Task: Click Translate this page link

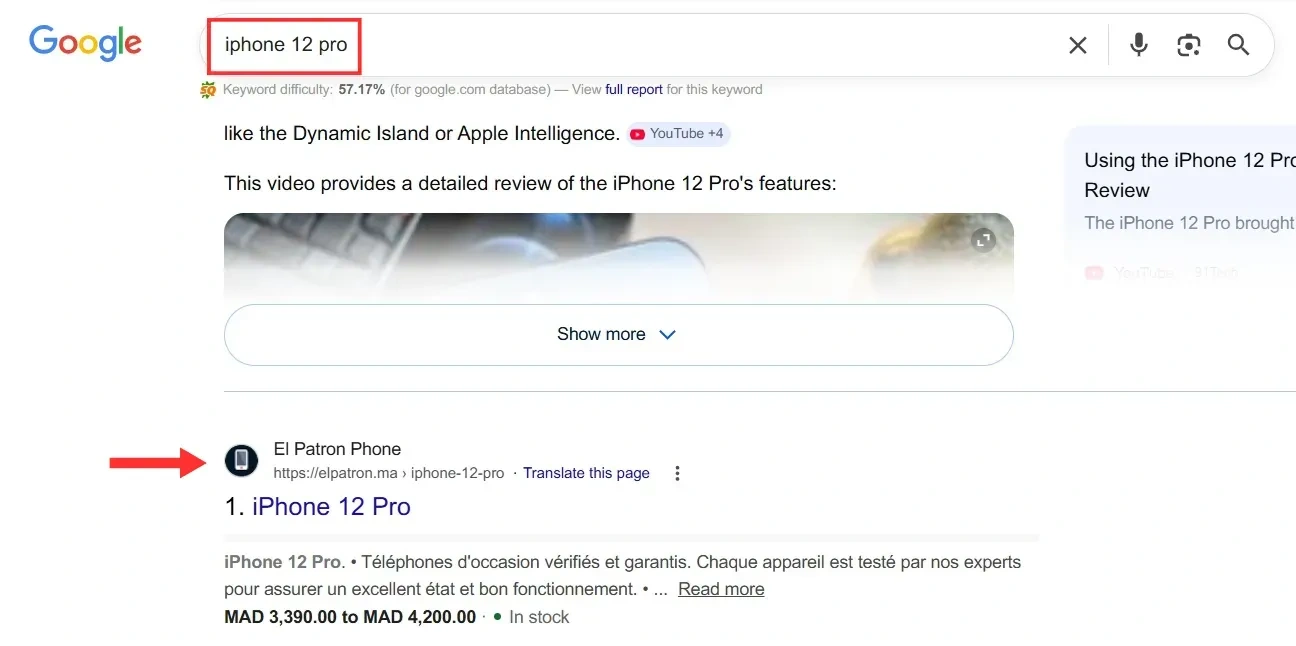Action: [x=586, y=473]
